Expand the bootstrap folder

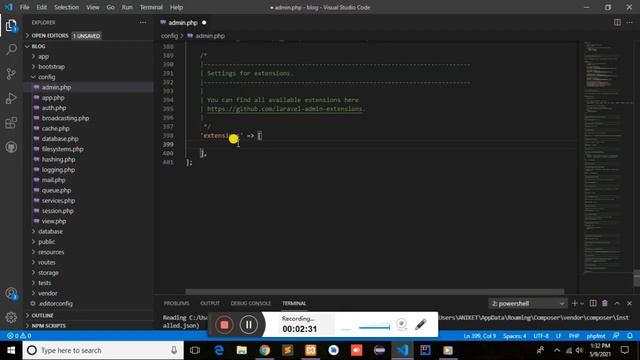(x=51, y=67)
